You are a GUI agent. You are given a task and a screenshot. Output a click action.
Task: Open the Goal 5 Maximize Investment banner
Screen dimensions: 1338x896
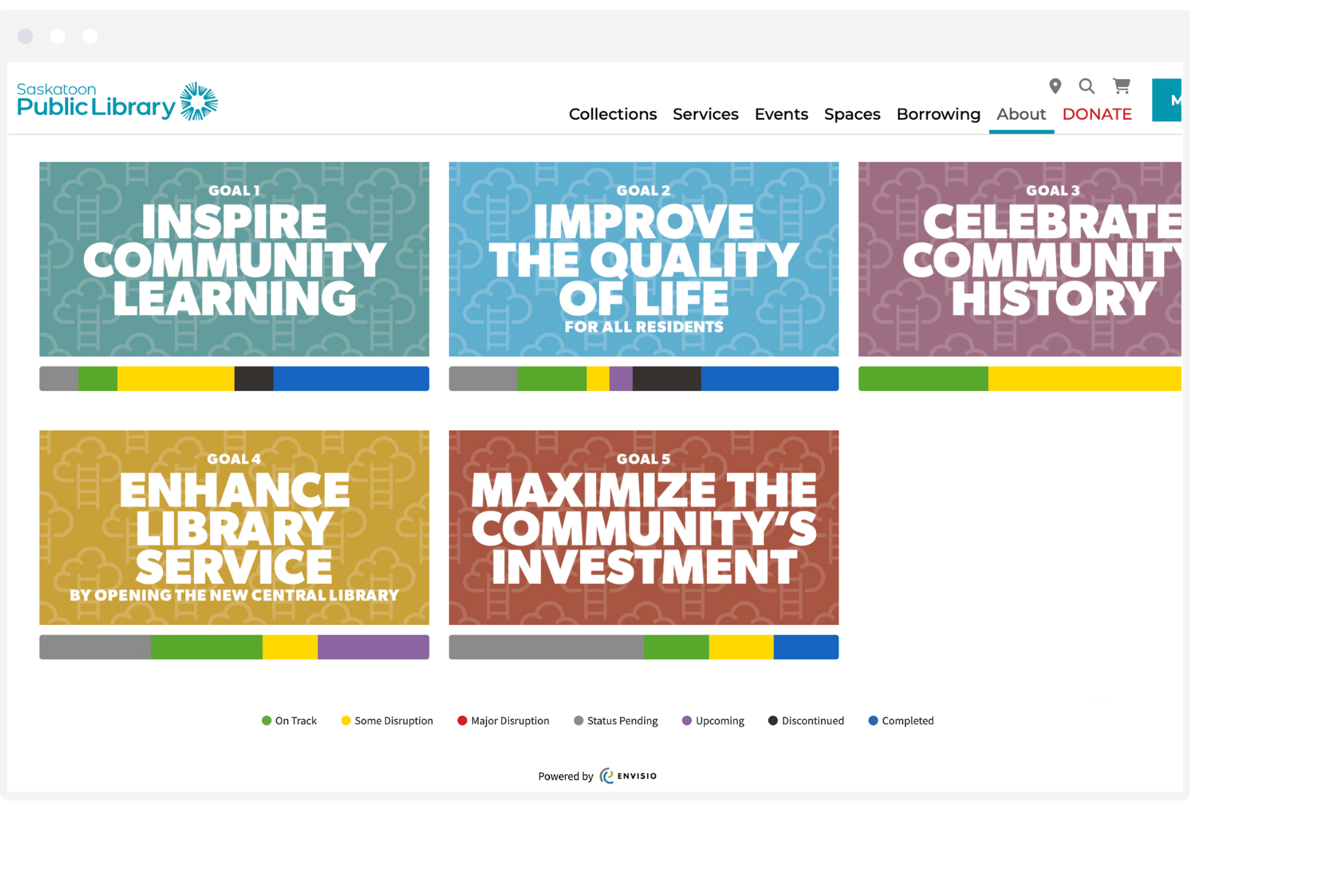pyautogui.click(x=643, y=528)
